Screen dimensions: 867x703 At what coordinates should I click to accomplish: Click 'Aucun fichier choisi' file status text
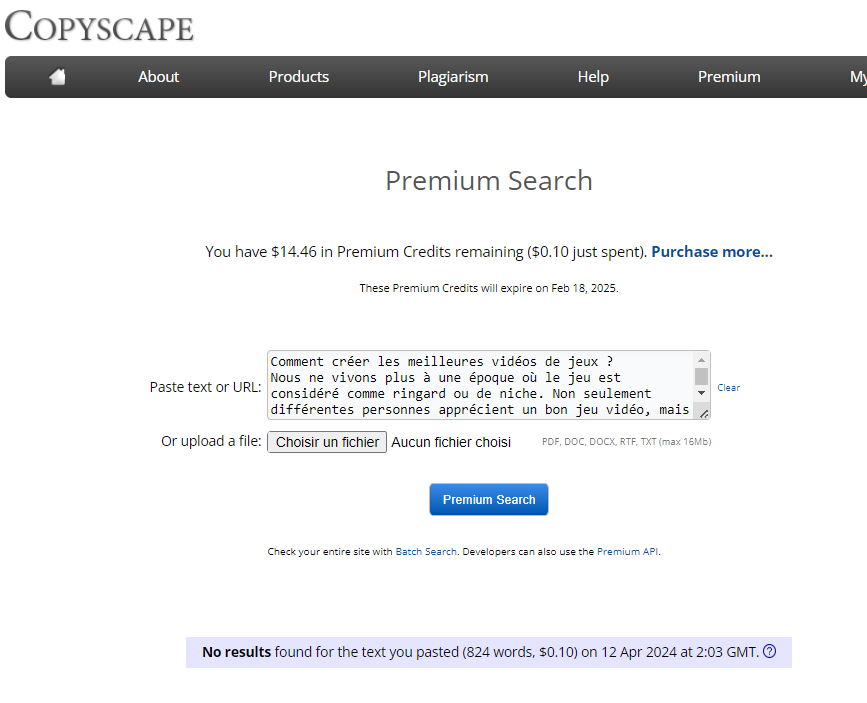click(x=451, y=442)
